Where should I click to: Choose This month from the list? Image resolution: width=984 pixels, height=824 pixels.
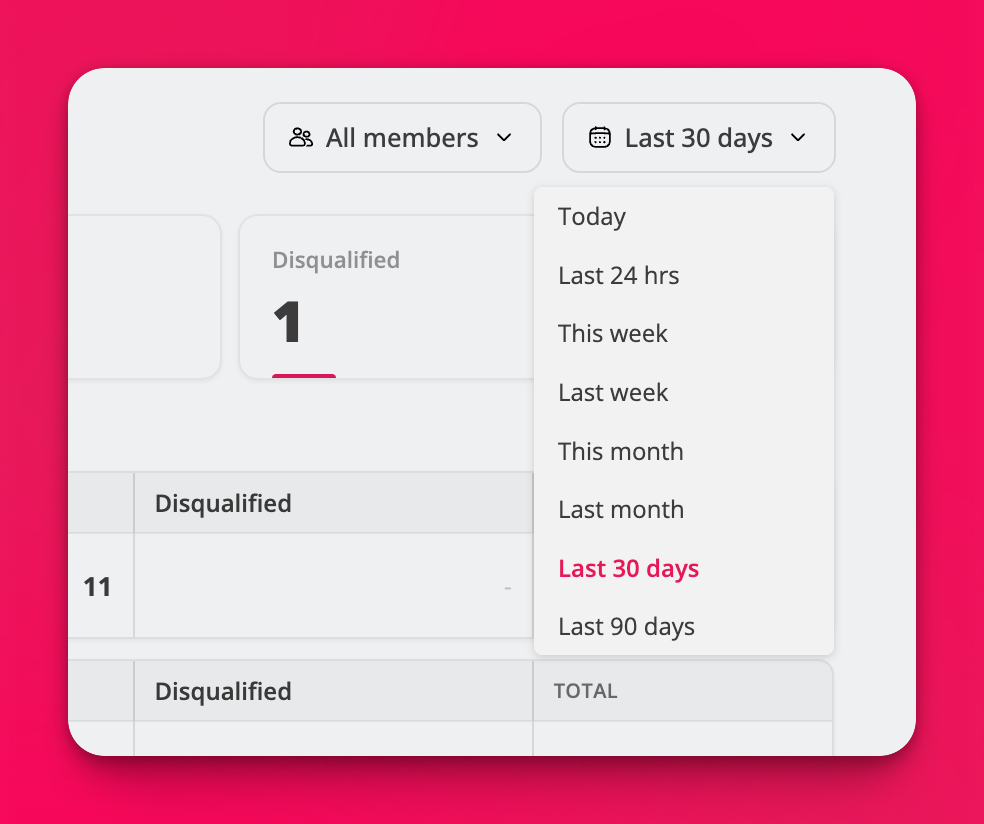point(621,451)
